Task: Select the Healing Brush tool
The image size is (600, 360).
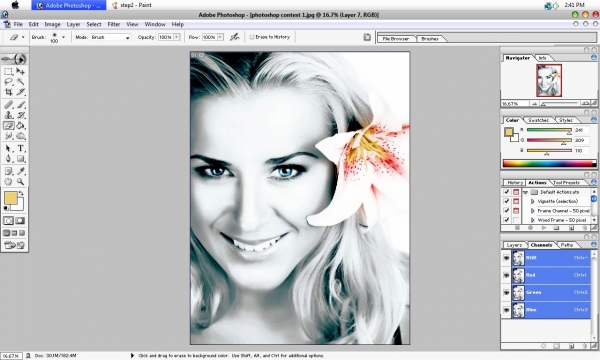Action: pyautogui.click(x=8, y=104)
